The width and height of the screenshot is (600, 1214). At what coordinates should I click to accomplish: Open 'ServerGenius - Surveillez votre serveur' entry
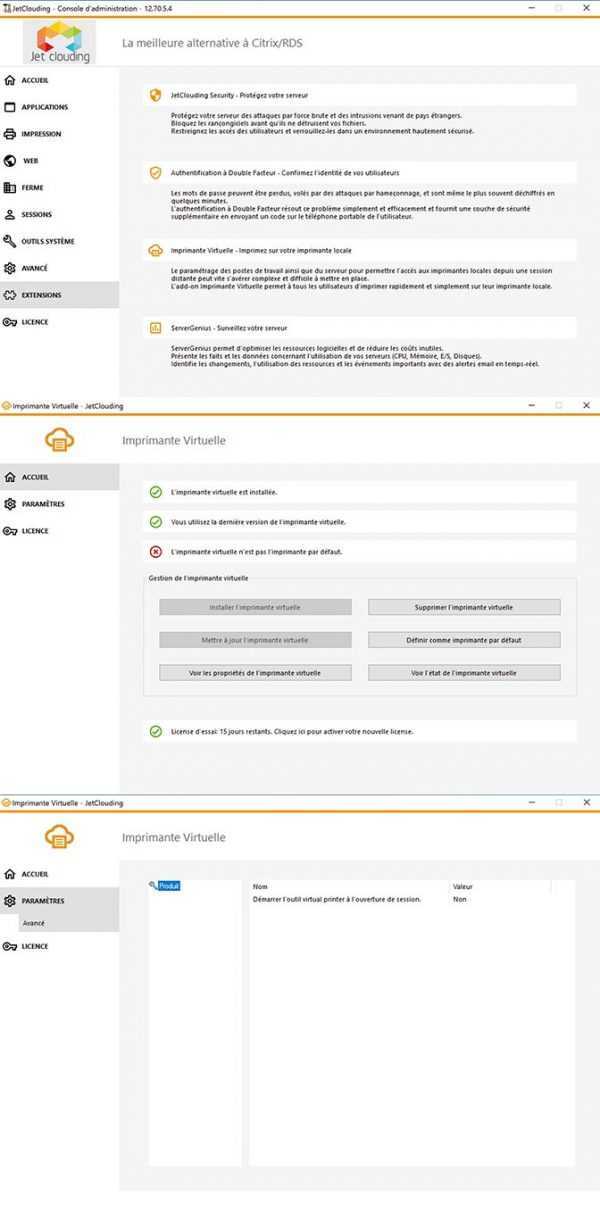point(361,327)
